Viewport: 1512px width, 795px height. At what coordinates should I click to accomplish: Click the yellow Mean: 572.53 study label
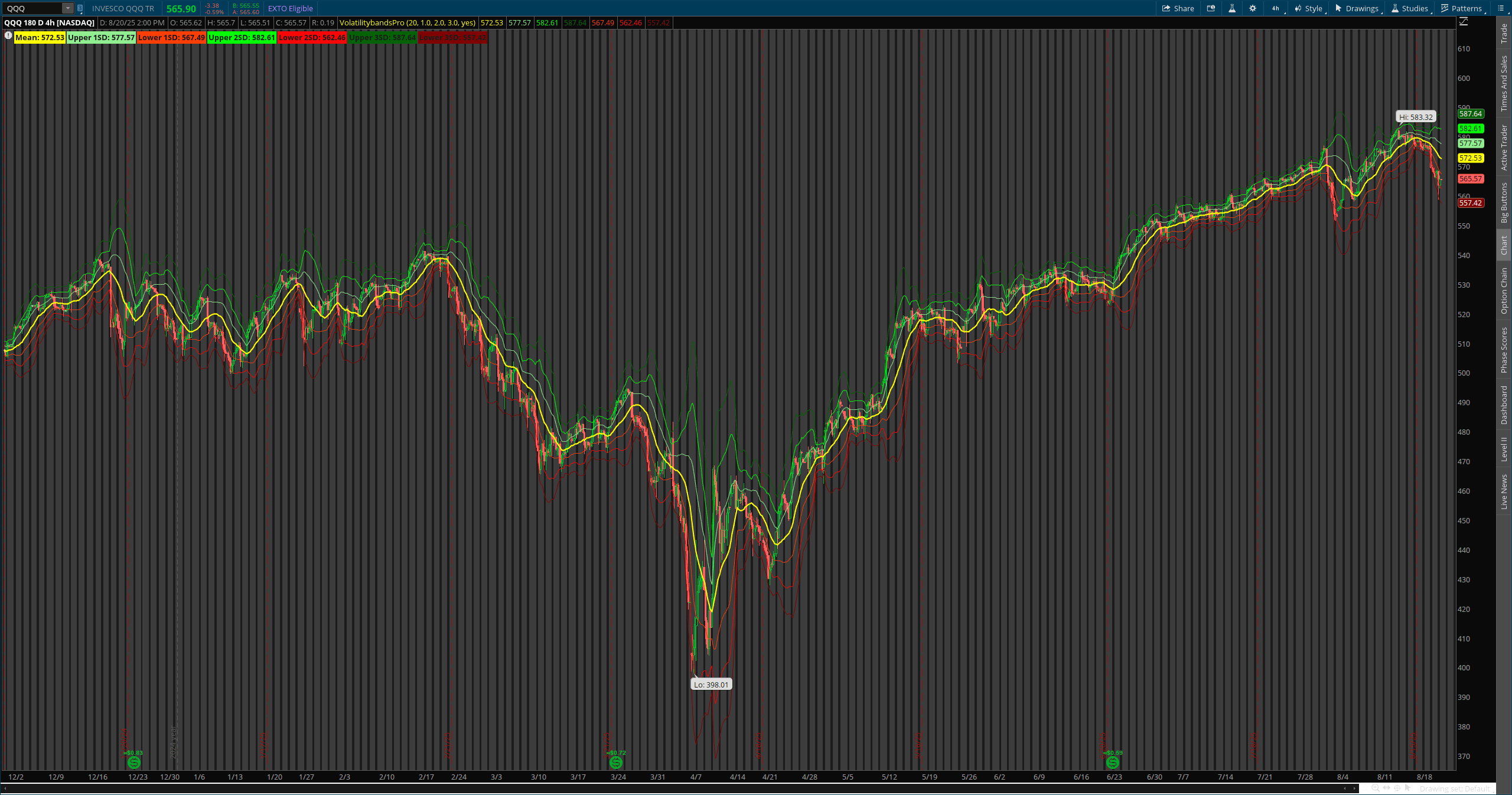click(40, 37)
